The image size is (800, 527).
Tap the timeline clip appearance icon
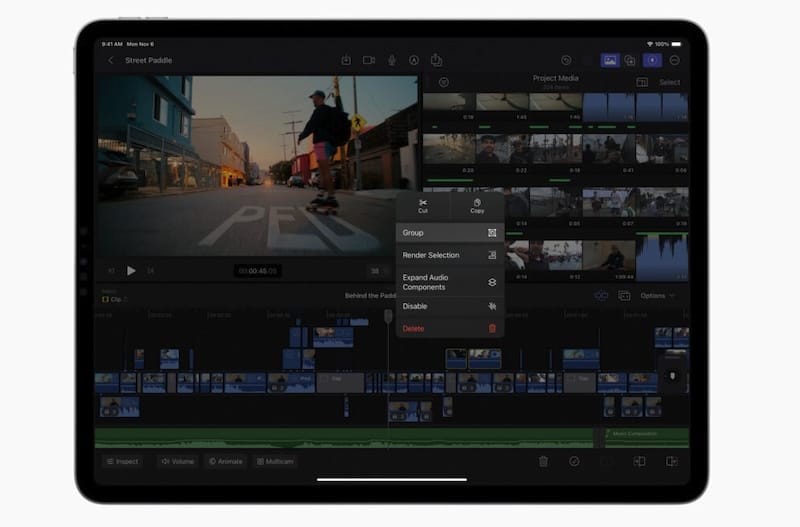pos(624,296)
